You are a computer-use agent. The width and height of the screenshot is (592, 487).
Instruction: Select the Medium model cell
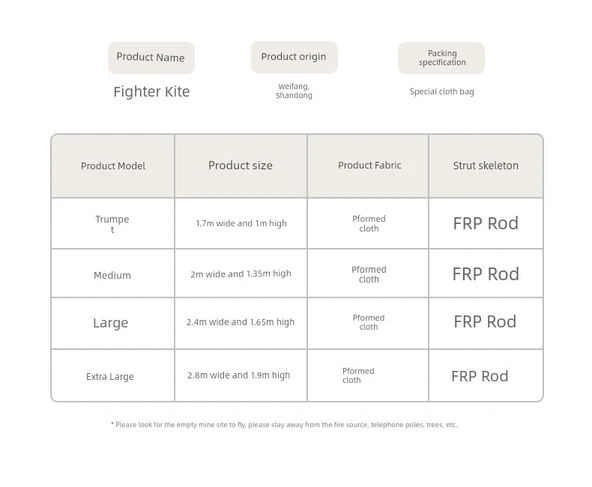coord(113,274)
